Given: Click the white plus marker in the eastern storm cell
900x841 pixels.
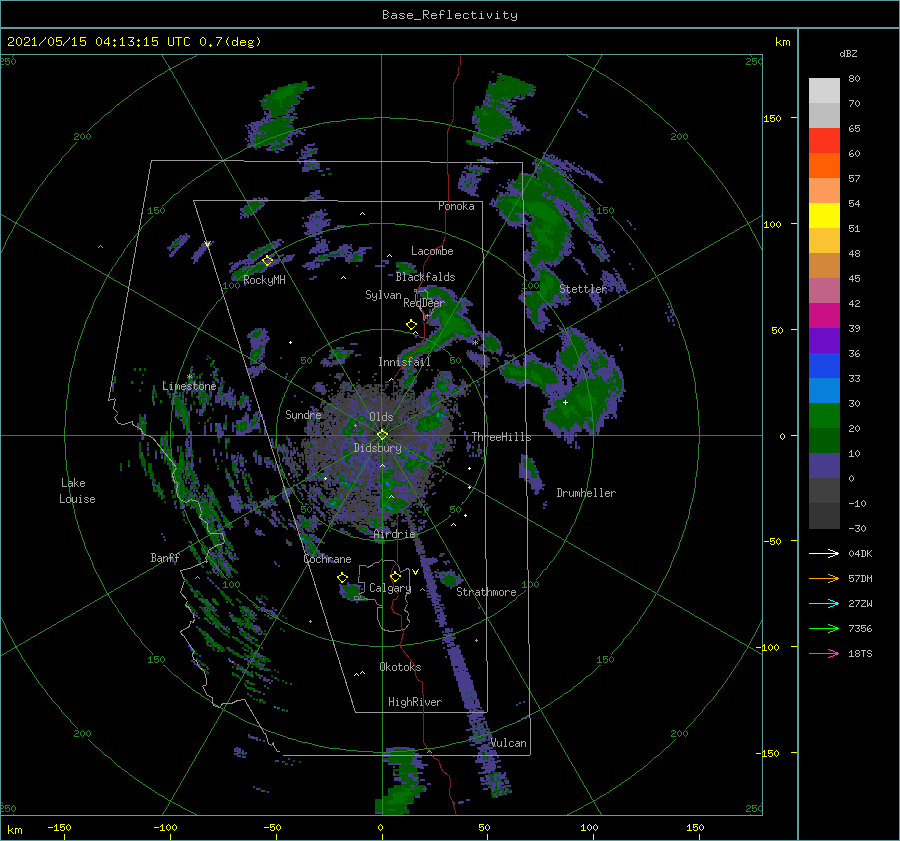Looking at the screenshot, I should [565, 402].
